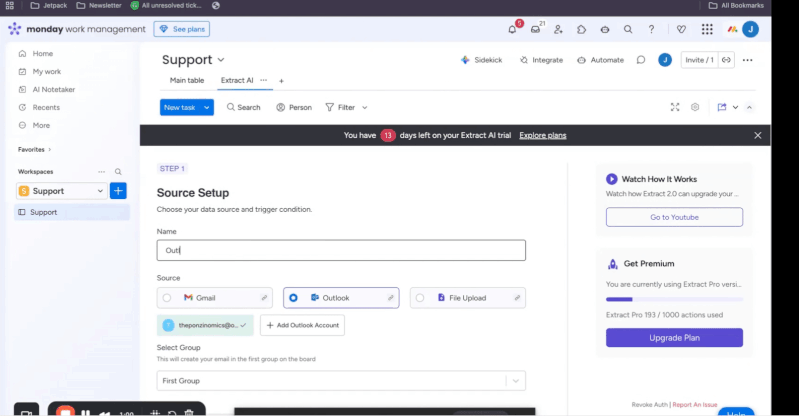This screenshot has height=416, width=799.
Task: Open the board discussion speech bubble icon
Action: tap(641, 60)
